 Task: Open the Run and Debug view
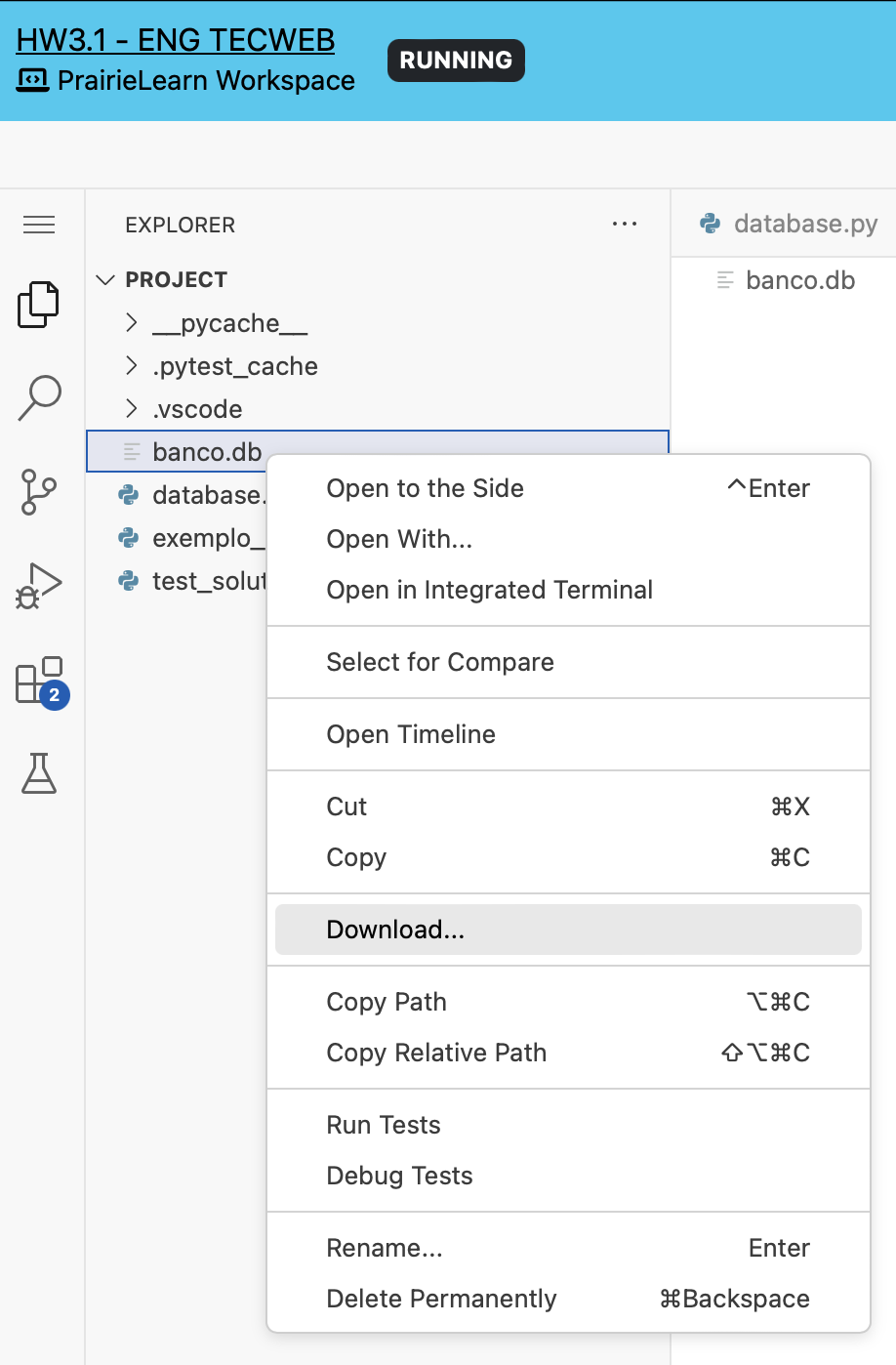(x=39, y=585)
